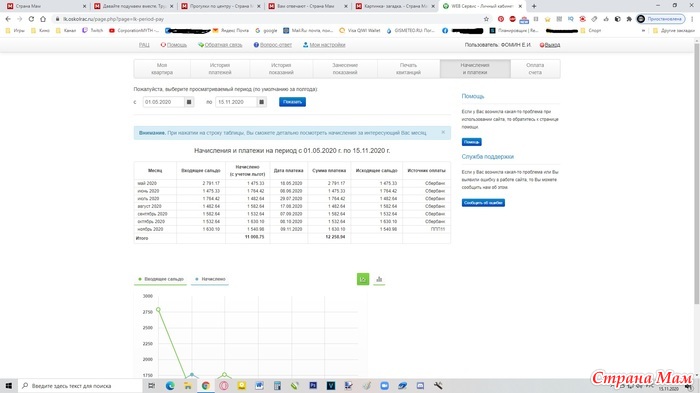The height and width of the screenshot is (393, 700).
Task: Select Начисления и платежи tab
Action: (x=475, y=69)
